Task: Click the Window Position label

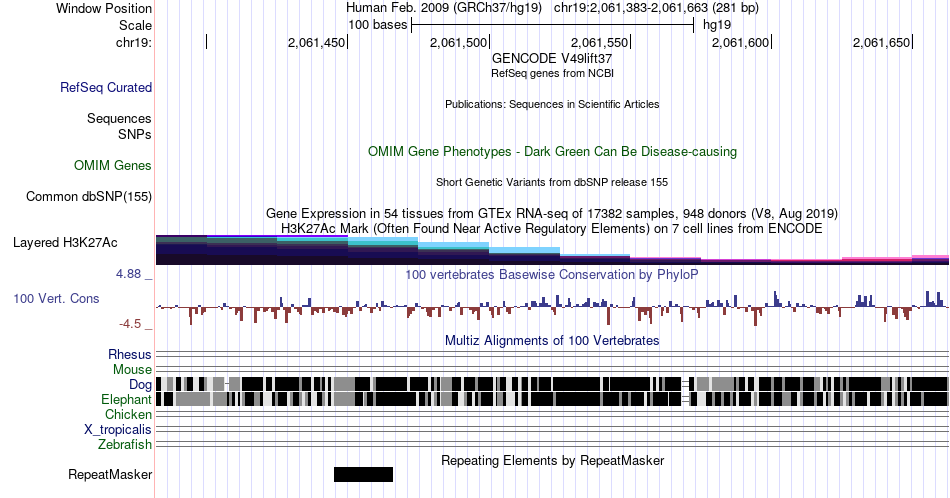Action: tap(104, 8)
